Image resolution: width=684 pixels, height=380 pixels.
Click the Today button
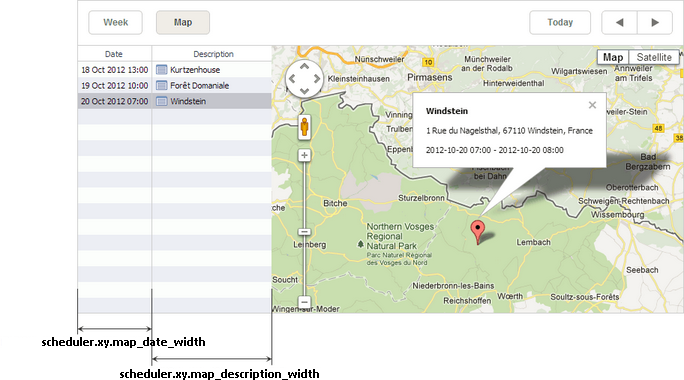pos(560,22)
